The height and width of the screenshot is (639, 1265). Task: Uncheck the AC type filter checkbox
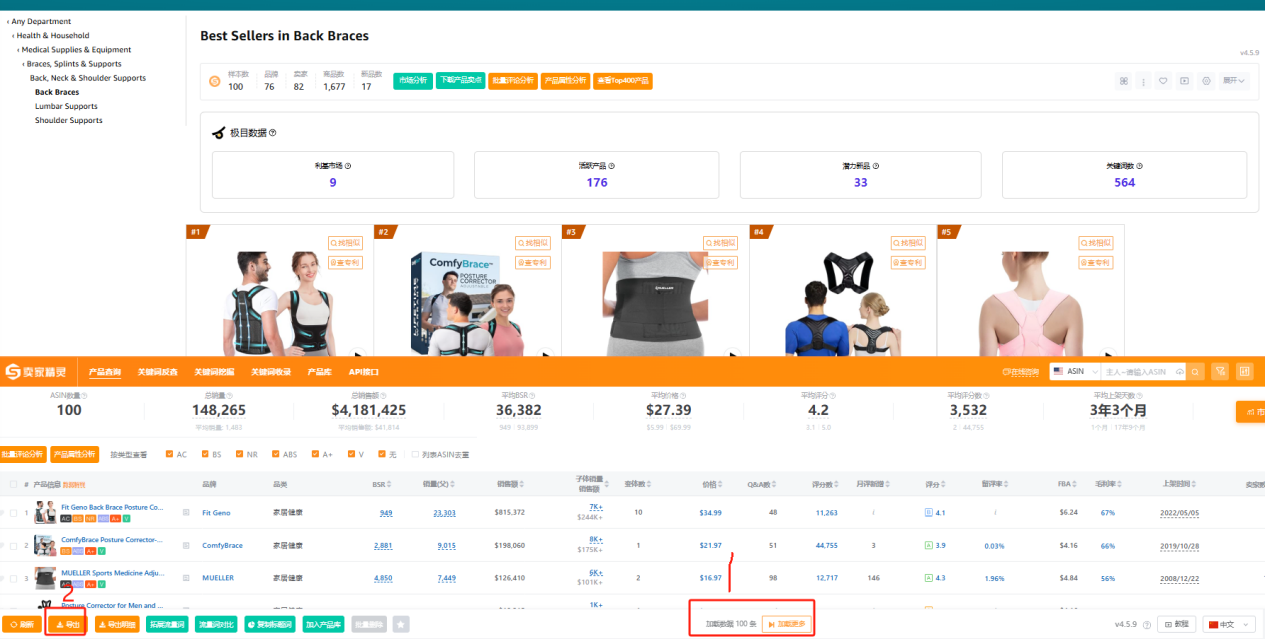point(170,454)
